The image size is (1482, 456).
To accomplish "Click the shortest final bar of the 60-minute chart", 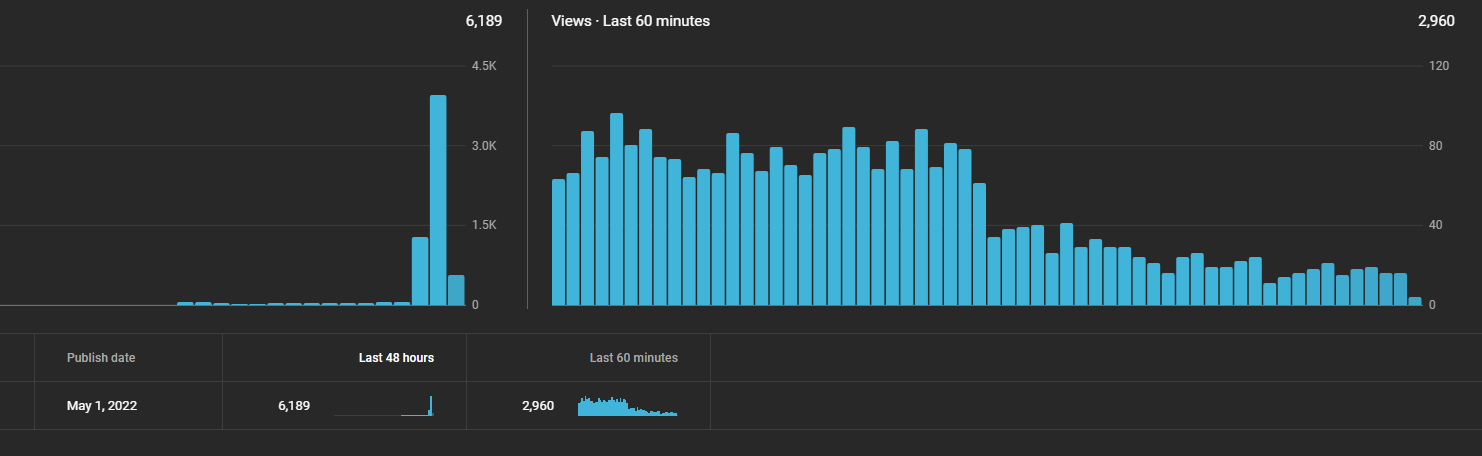I will [1415, 301].
